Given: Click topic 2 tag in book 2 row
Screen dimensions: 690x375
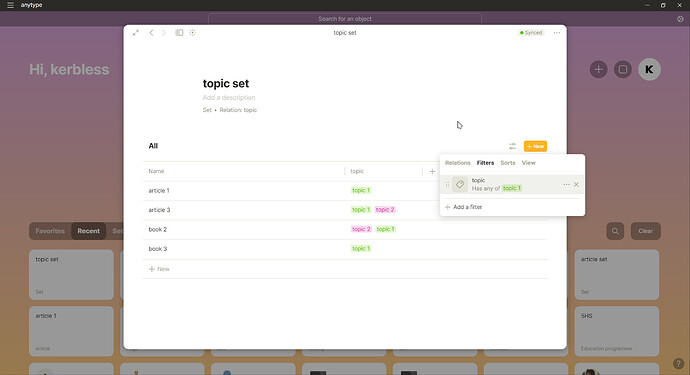Looking at the screenshot, I should [x=361, y=229].
